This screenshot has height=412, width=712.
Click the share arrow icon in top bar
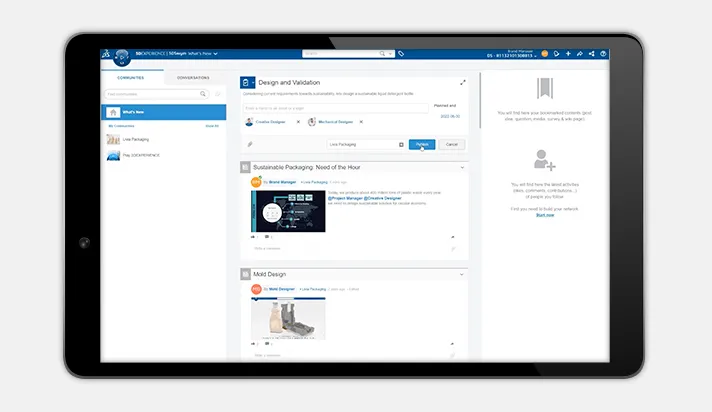point(580,54)
